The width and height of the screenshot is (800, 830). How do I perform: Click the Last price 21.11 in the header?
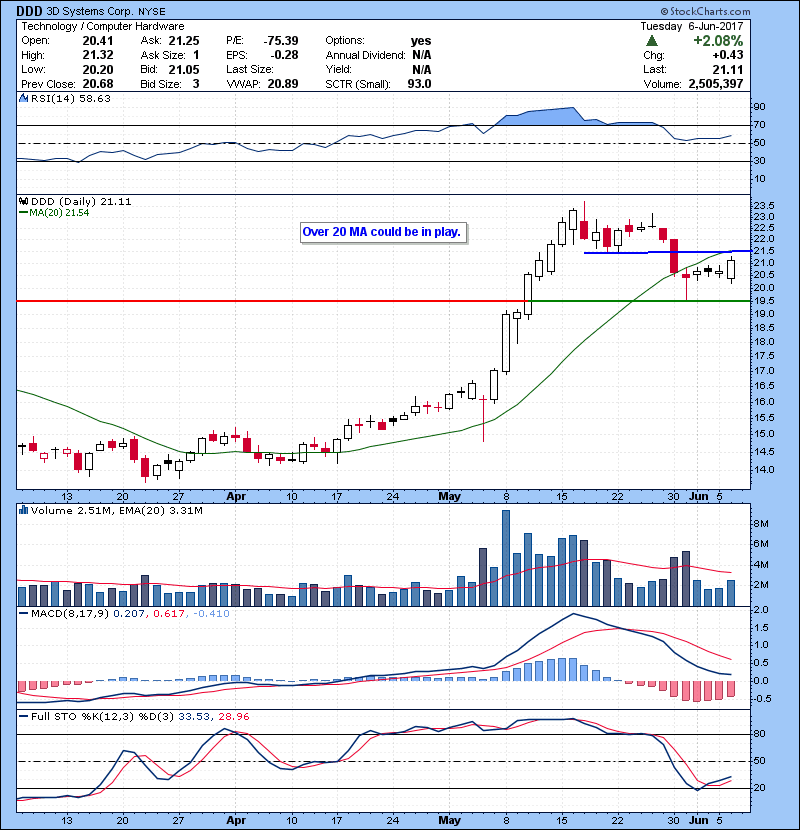click(x=729, y=70)
